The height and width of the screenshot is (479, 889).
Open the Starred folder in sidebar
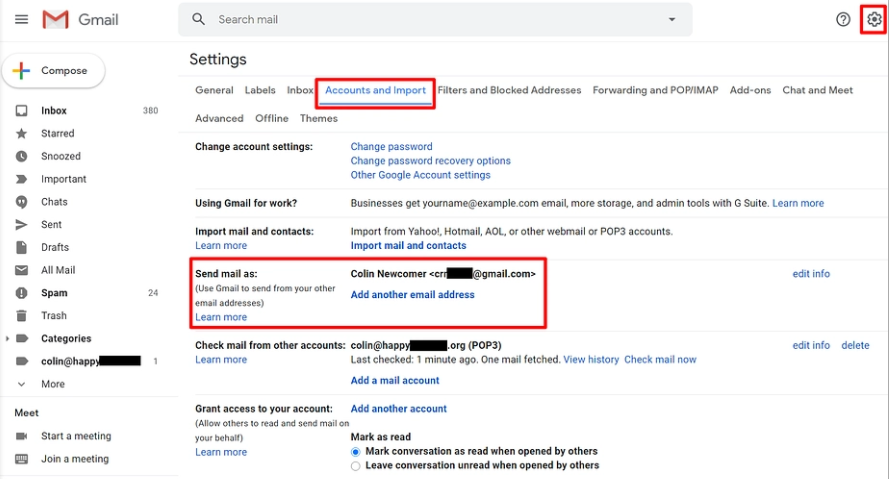click(x=57, y=133)
